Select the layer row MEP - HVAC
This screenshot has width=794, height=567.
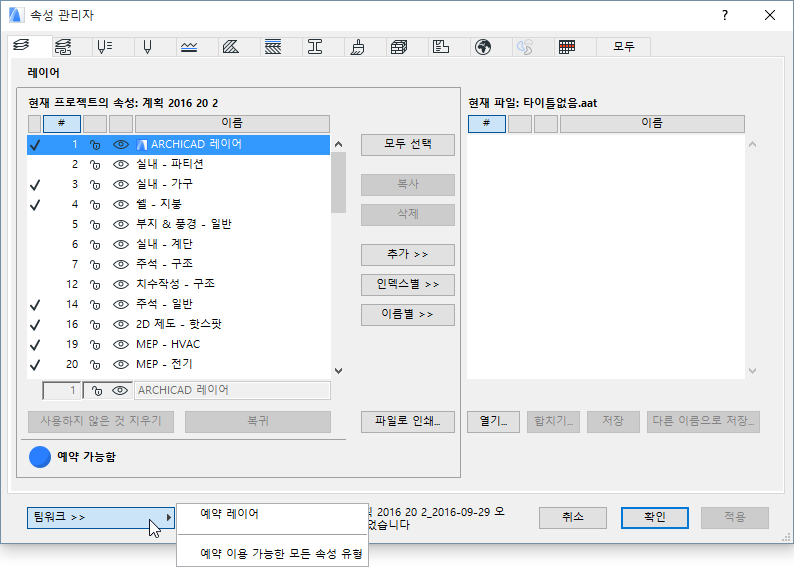click(179, 345)
